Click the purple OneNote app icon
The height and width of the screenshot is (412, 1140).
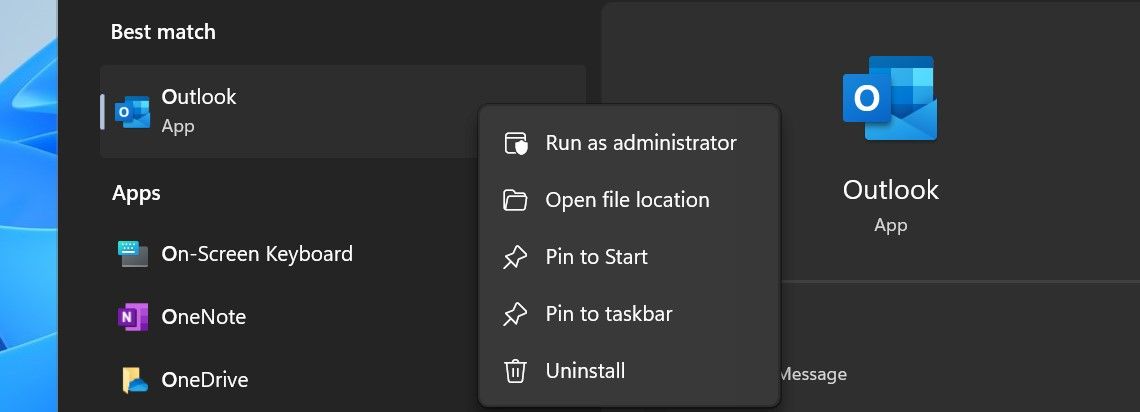[133, 317]
